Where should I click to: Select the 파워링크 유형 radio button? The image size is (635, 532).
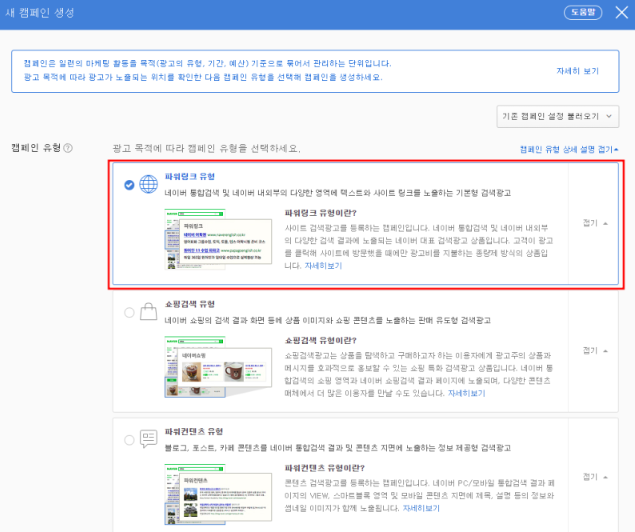point(129,185)
